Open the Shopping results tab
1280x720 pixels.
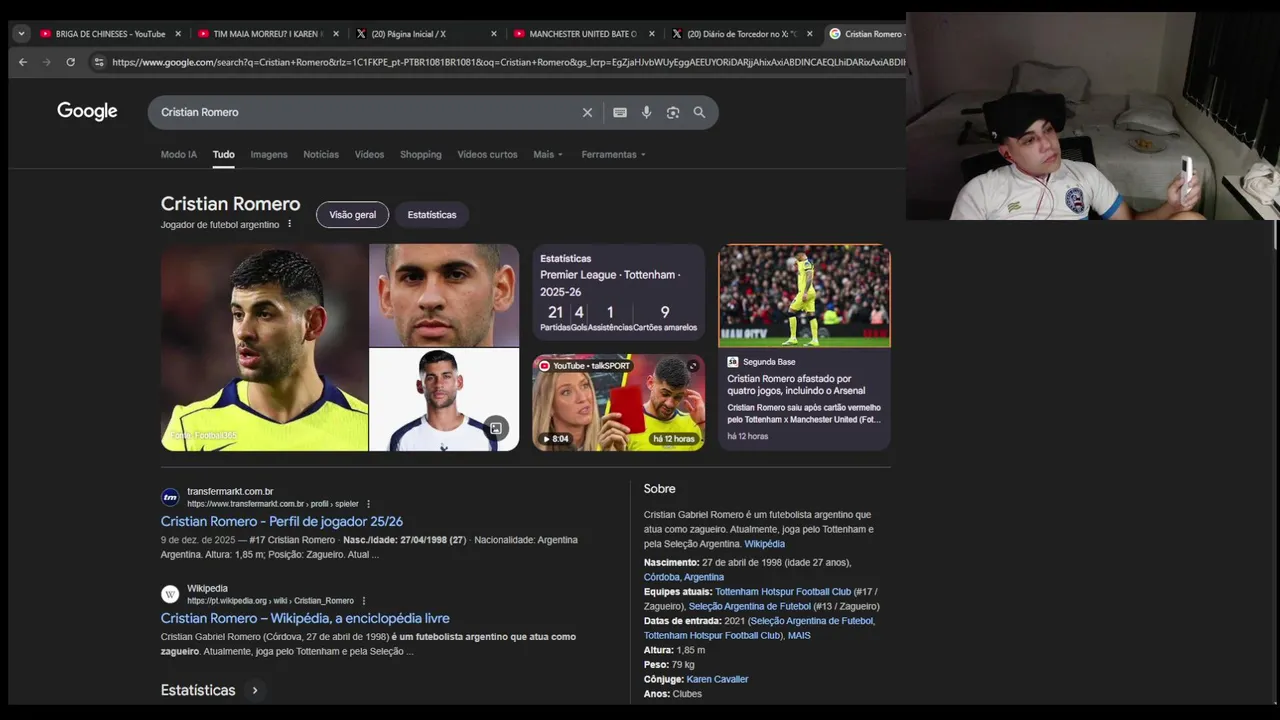[x=421, y=154]
